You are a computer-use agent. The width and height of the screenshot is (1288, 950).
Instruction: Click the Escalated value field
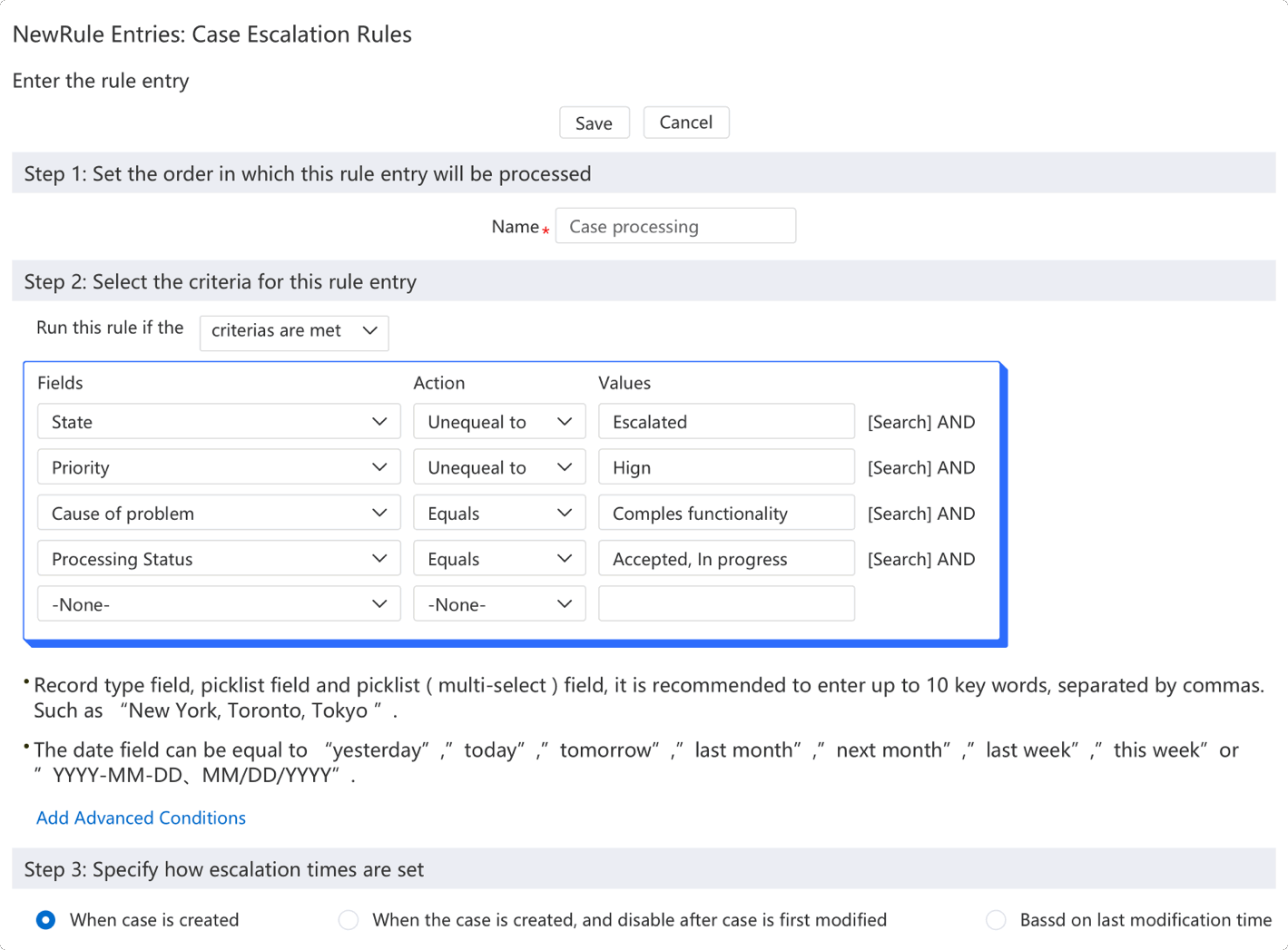(726, 422)
